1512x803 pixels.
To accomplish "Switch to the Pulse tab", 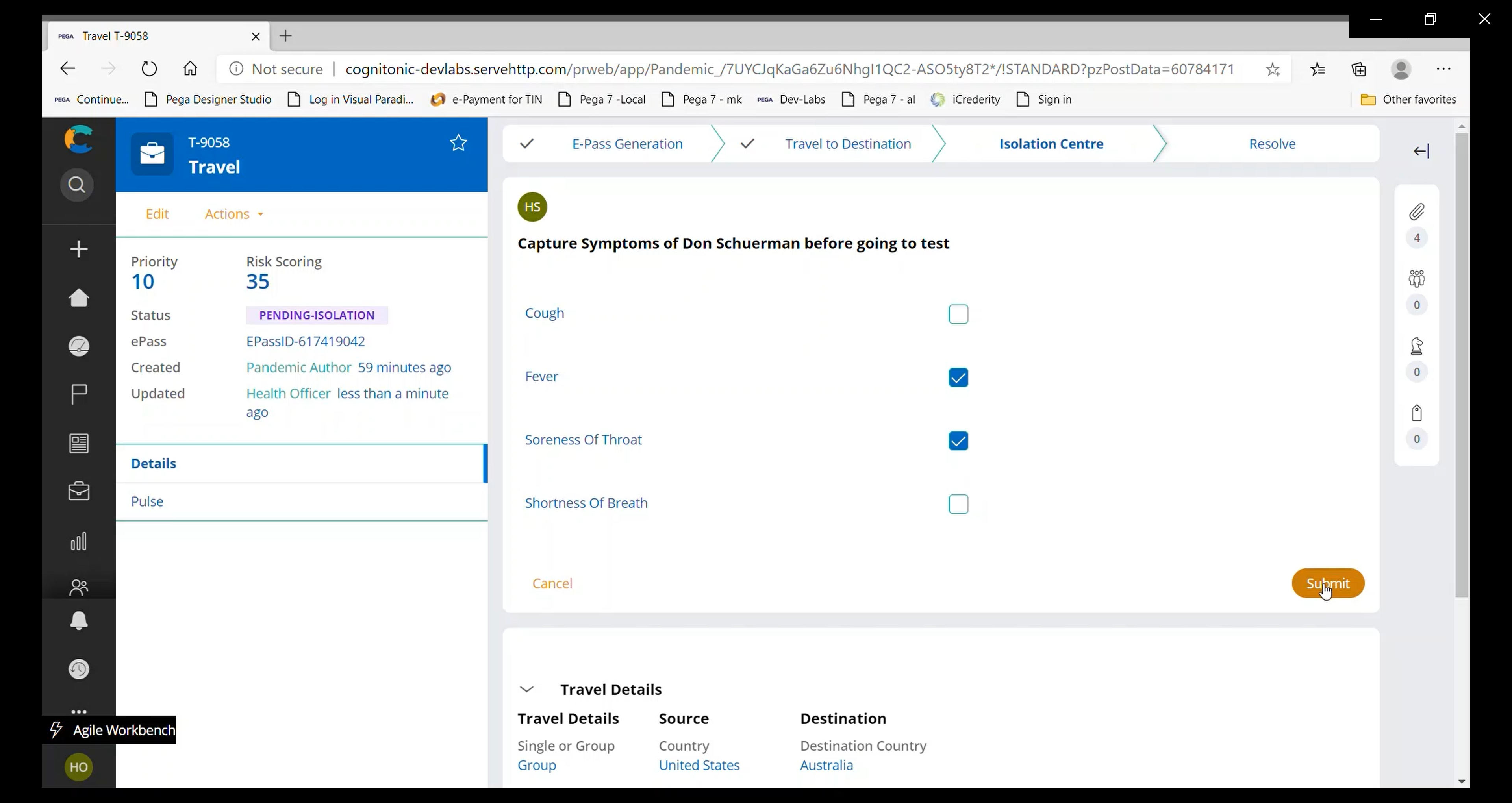I will point(147,502).
